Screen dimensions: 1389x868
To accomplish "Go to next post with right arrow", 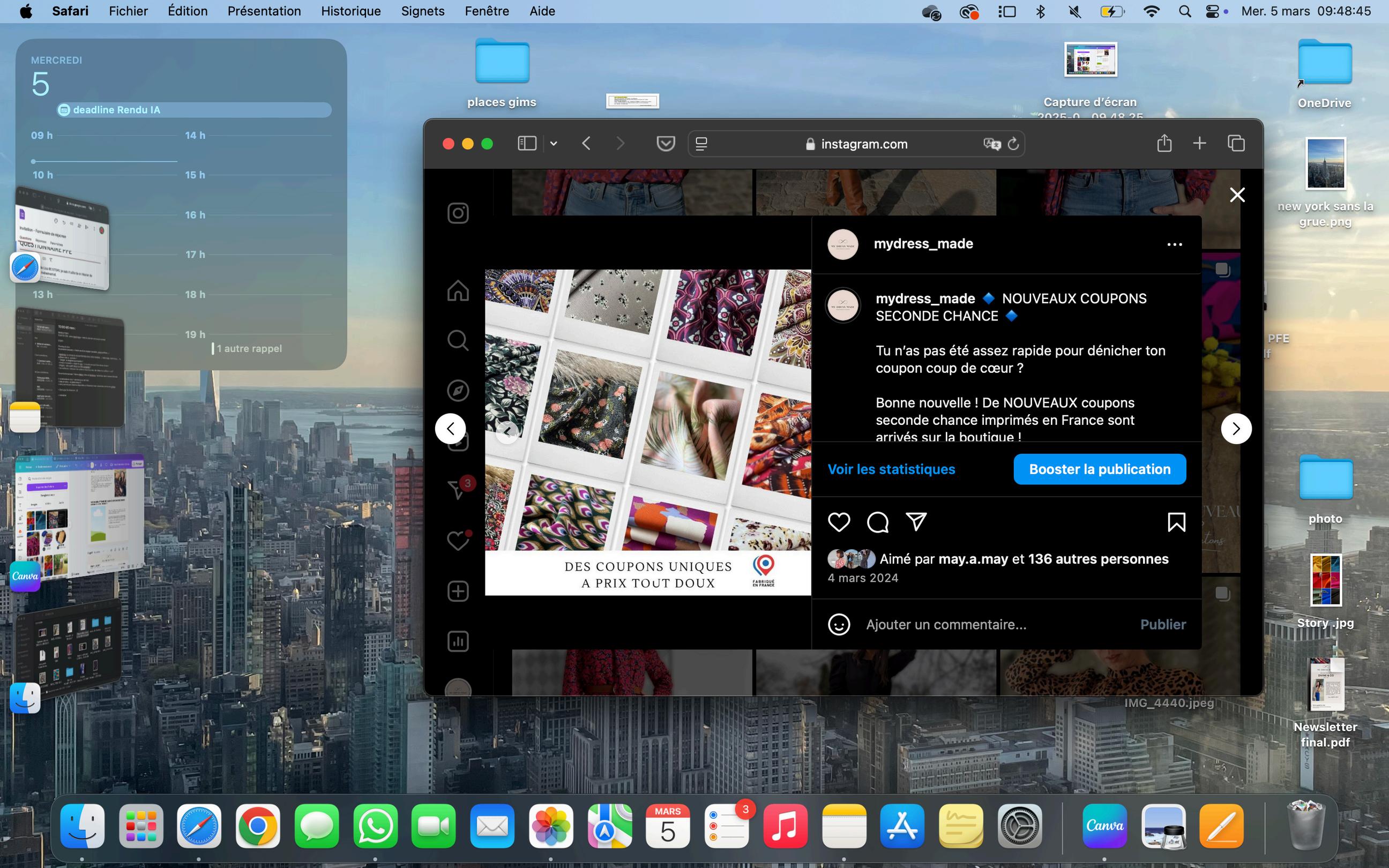I will click(x=1236, y=428).
